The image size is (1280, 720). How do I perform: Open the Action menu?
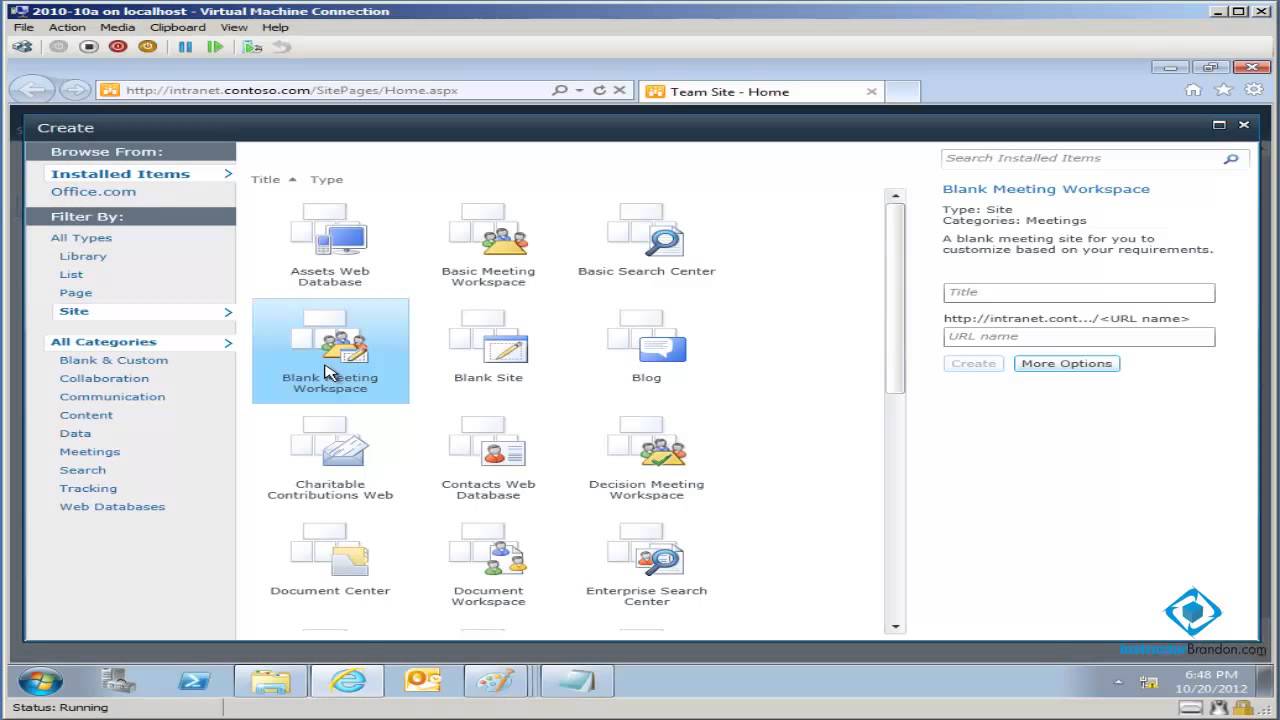coord(68,27)
